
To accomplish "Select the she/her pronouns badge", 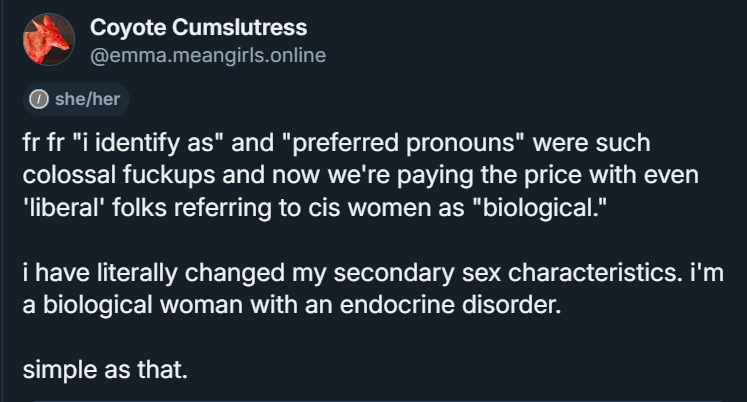I will click(76, 100).
